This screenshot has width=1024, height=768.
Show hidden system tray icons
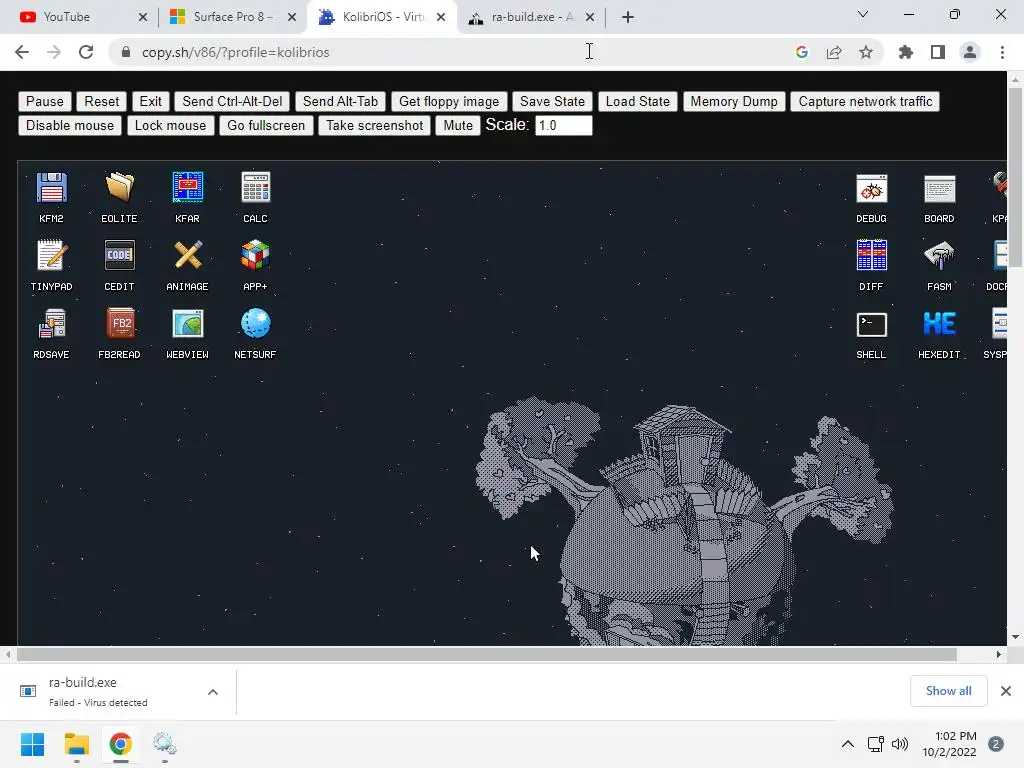pyautogui.click(x=848, y=744)
